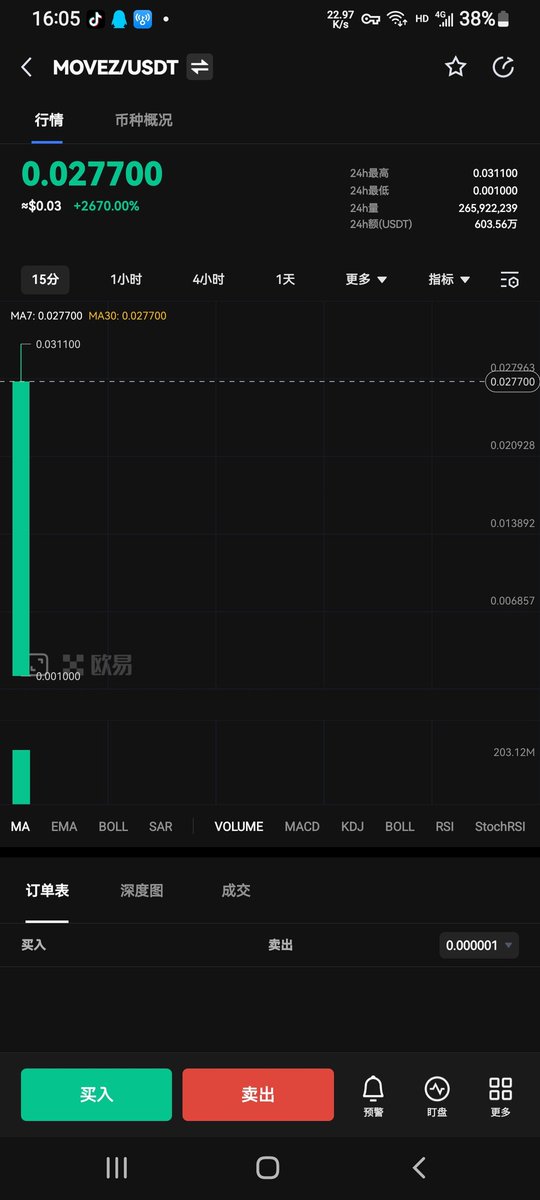The width and height of the screenshot is (540, 1200).
Task: Tap the 卖出 column header in order book
Action: (281, 945)
